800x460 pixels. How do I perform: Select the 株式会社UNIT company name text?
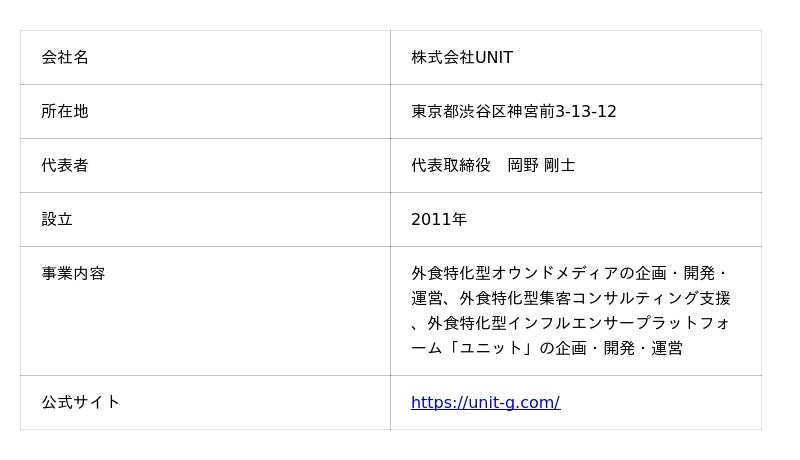(462, 58)
